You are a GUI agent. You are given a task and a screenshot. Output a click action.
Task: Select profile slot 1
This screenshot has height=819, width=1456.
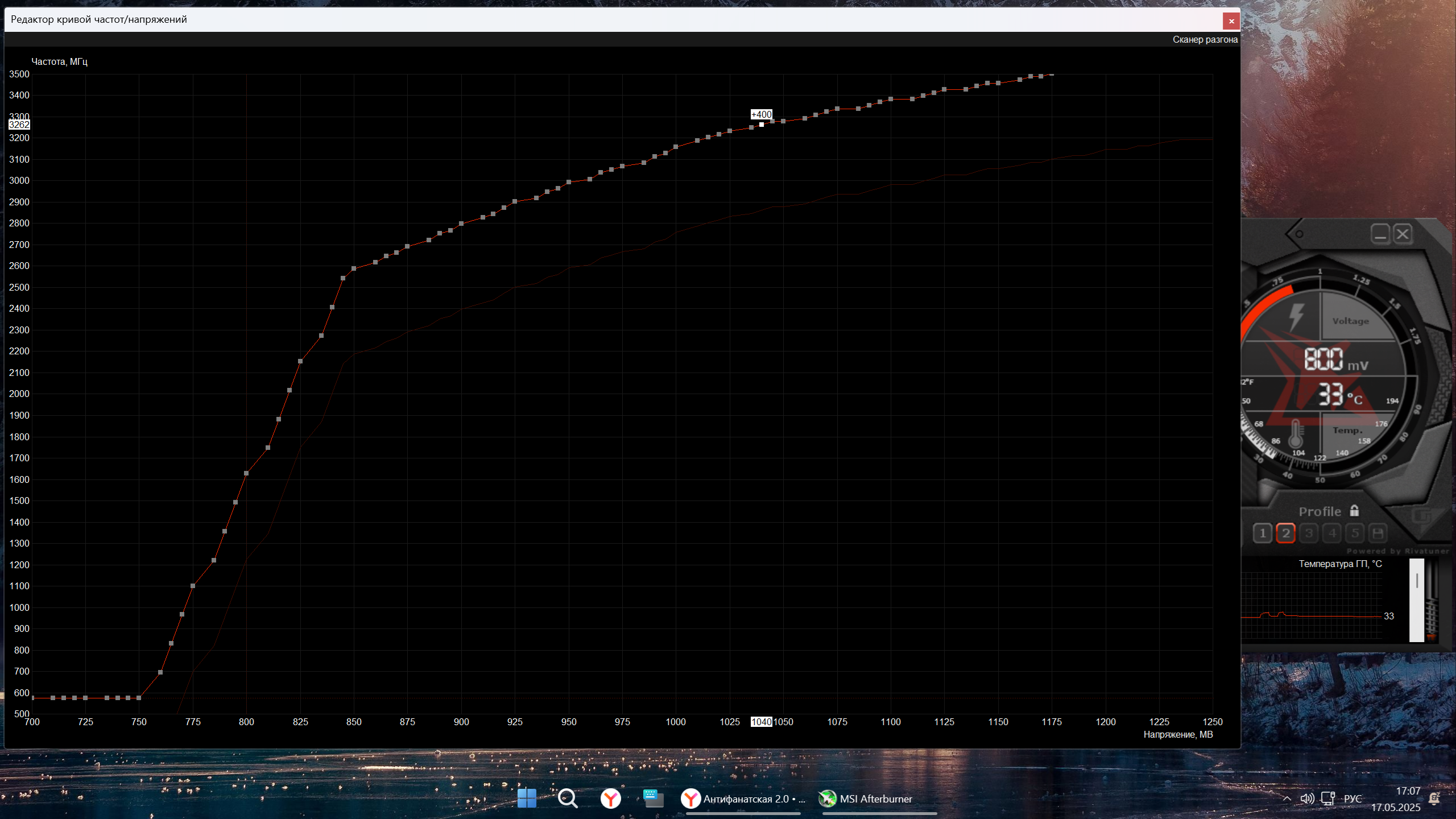point(1262,533)
